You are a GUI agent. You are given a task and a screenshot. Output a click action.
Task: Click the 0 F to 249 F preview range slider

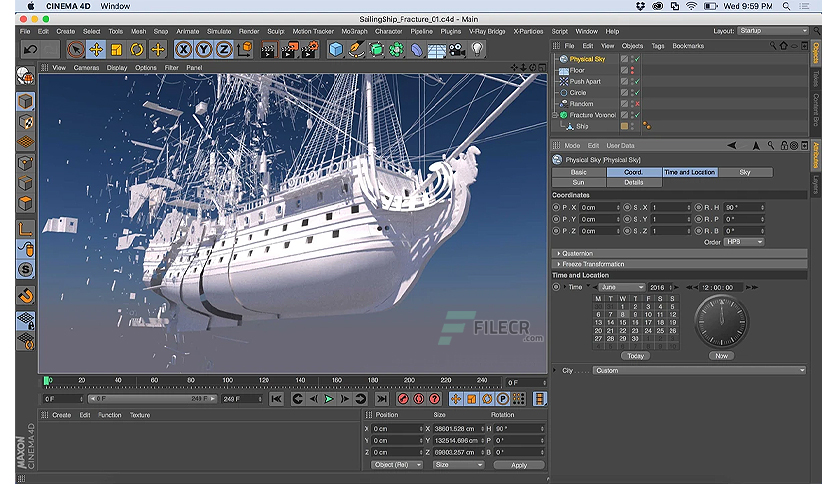tap(152, 399)
